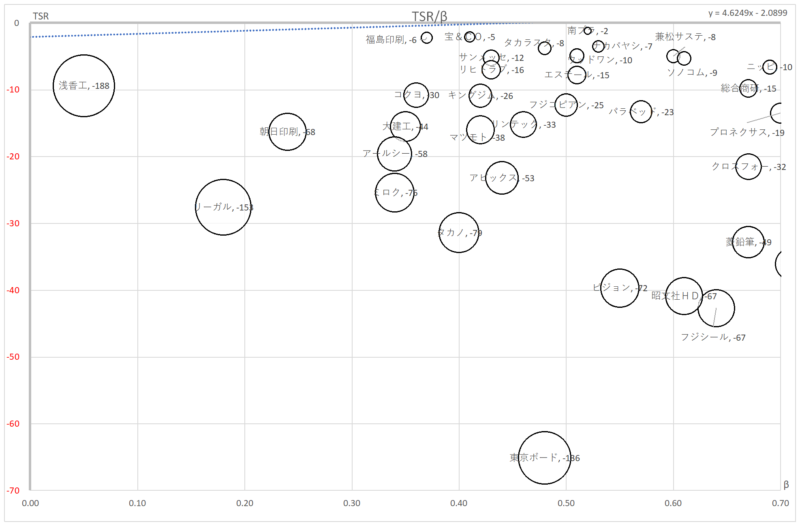Select the 昭文社HD, -67 bubble
The width and height of the screenshot is (800, 526).
[x=684, y=296]
